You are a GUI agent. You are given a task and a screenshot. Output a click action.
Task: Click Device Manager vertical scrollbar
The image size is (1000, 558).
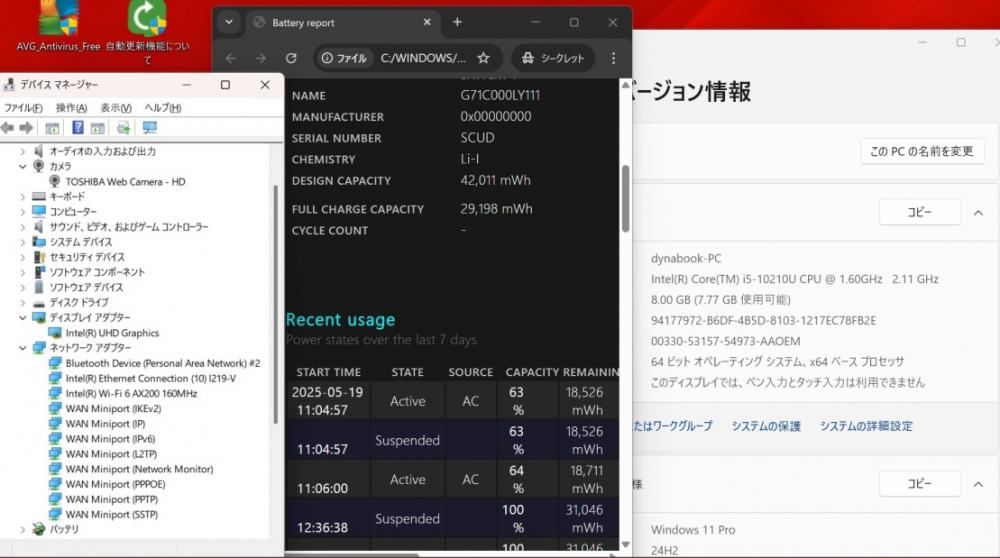click(x=276, y=305)
